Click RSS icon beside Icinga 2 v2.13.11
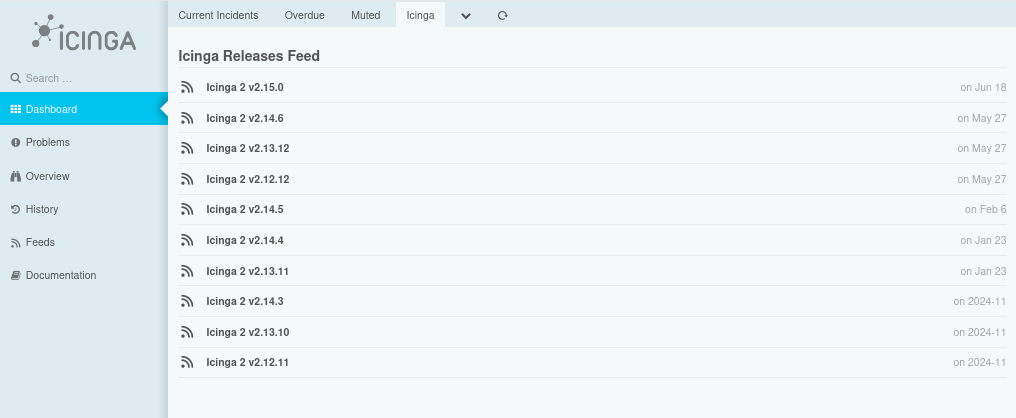The image size is (1016, 418). click(x=187, y=271)
